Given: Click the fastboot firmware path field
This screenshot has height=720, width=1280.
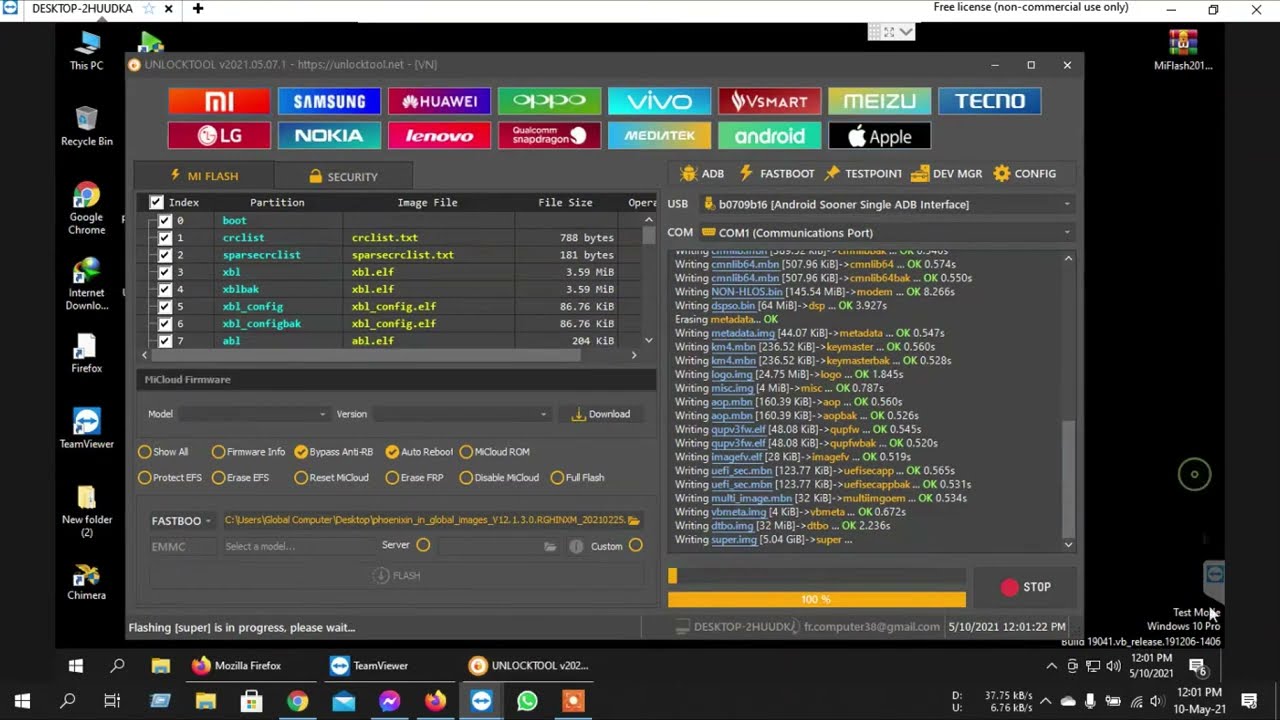Looking at the screenshot, I should tap(424, 521).
